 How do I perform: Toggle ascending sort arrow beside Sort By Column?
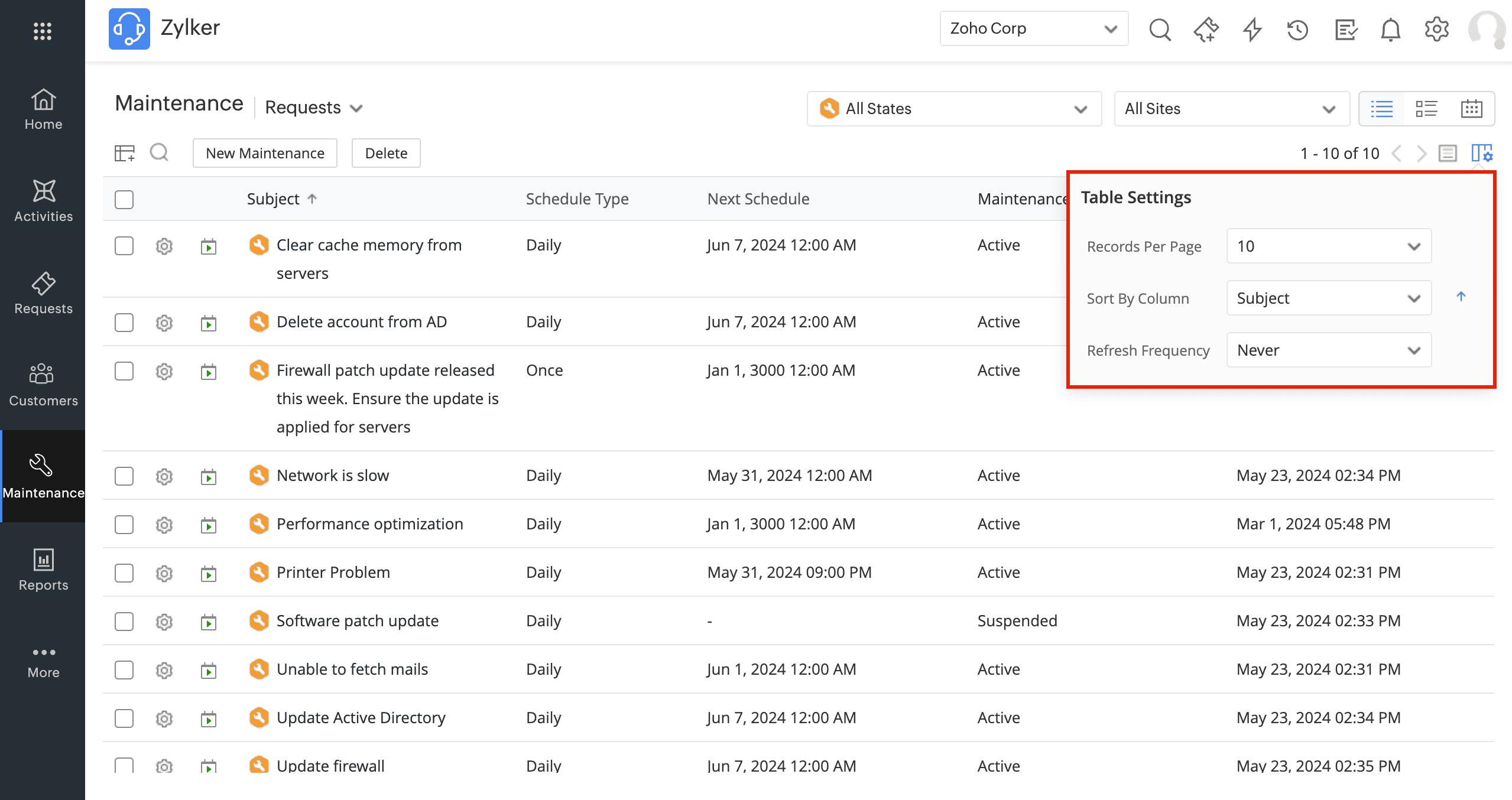click(x=1461, y=297)
